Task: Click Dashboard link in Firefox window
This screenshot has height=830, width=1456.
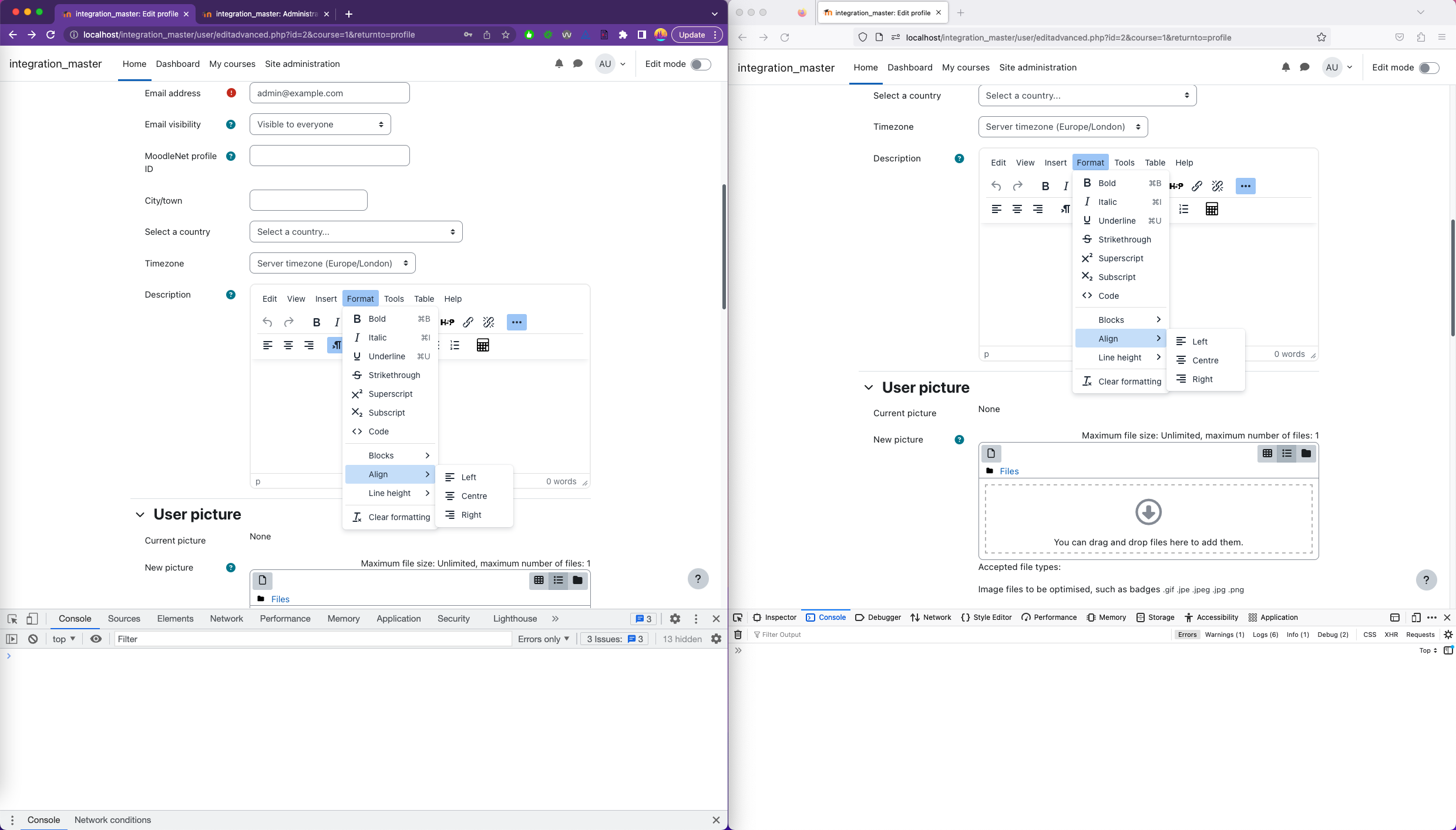Action: pyautogui.click(x=910, y=68)
